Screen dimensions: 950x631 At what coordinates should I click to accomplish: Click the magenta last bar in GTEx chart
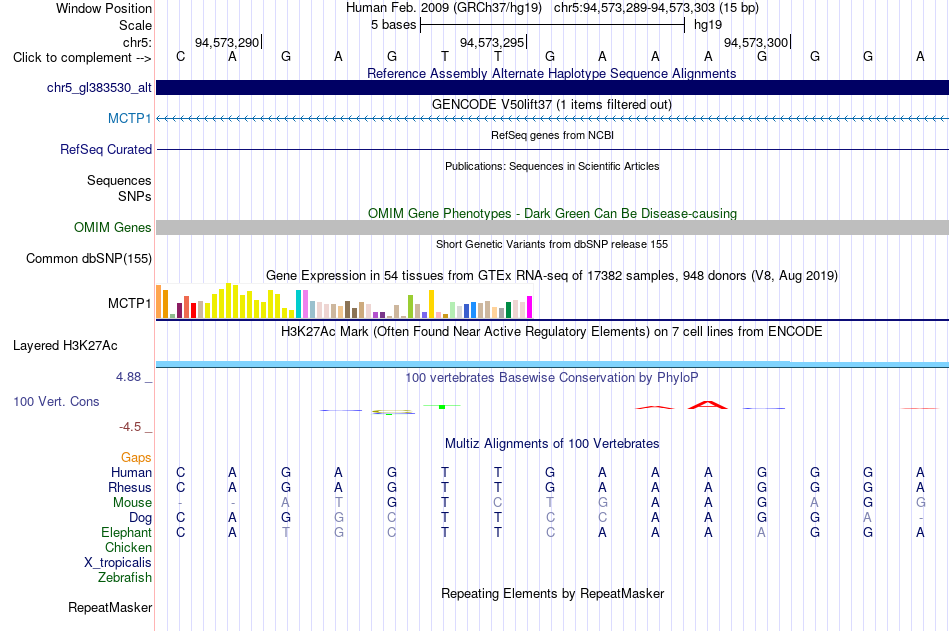[530, 307]
